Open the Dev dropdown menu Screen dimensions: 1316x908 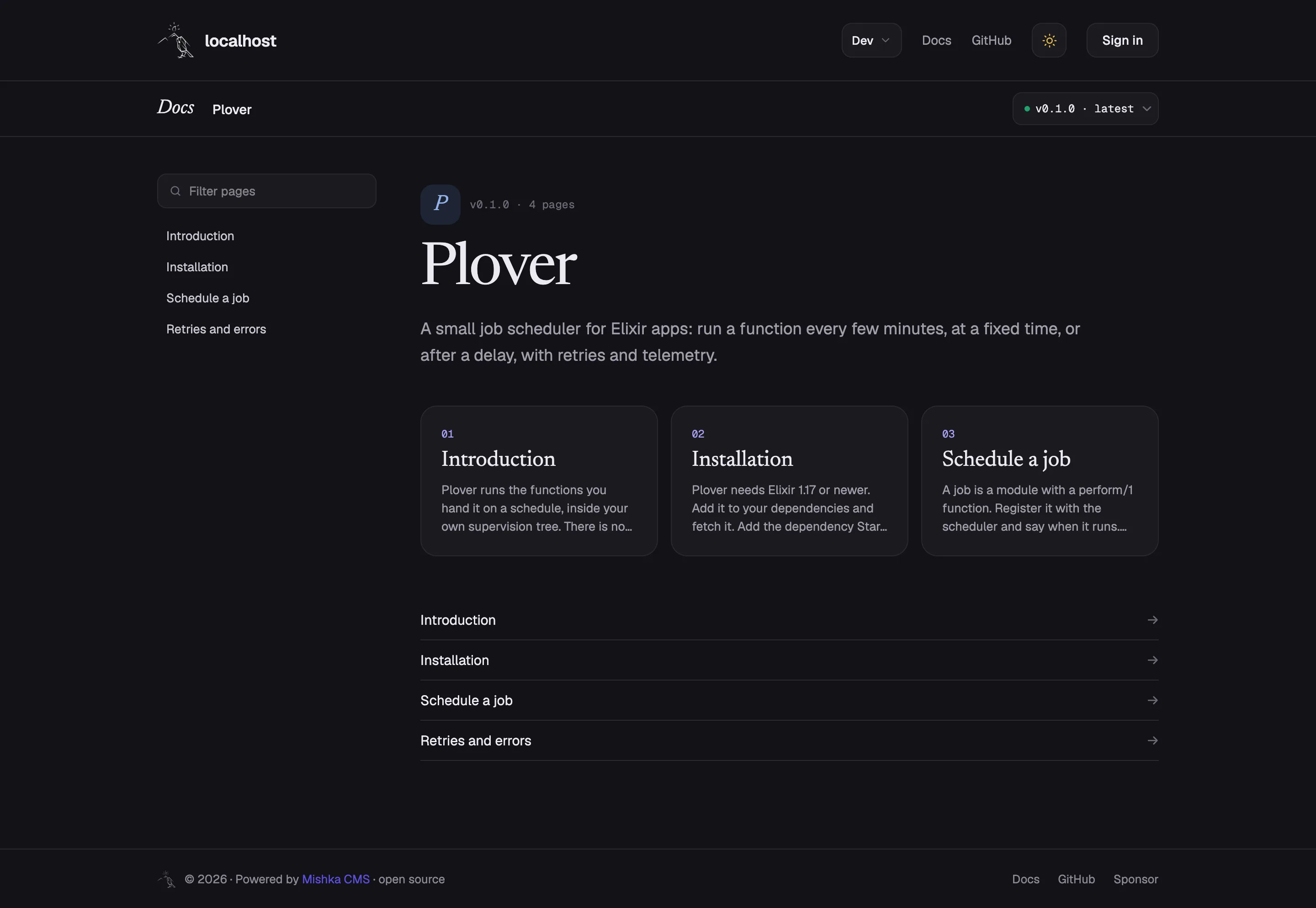click(871, 40)
